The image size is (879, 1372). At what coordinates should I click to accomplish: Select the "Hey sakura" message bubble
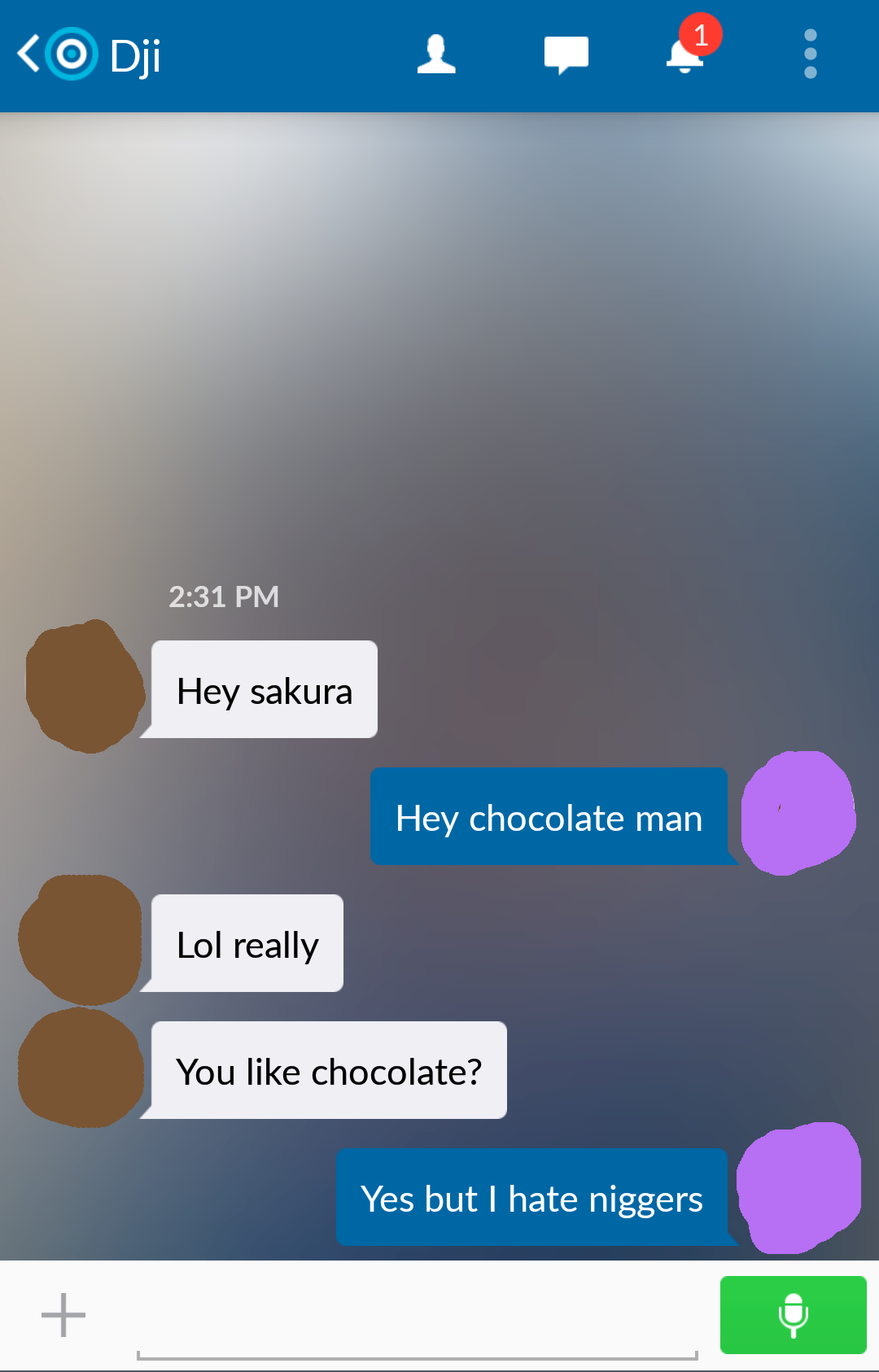(264, 690)
